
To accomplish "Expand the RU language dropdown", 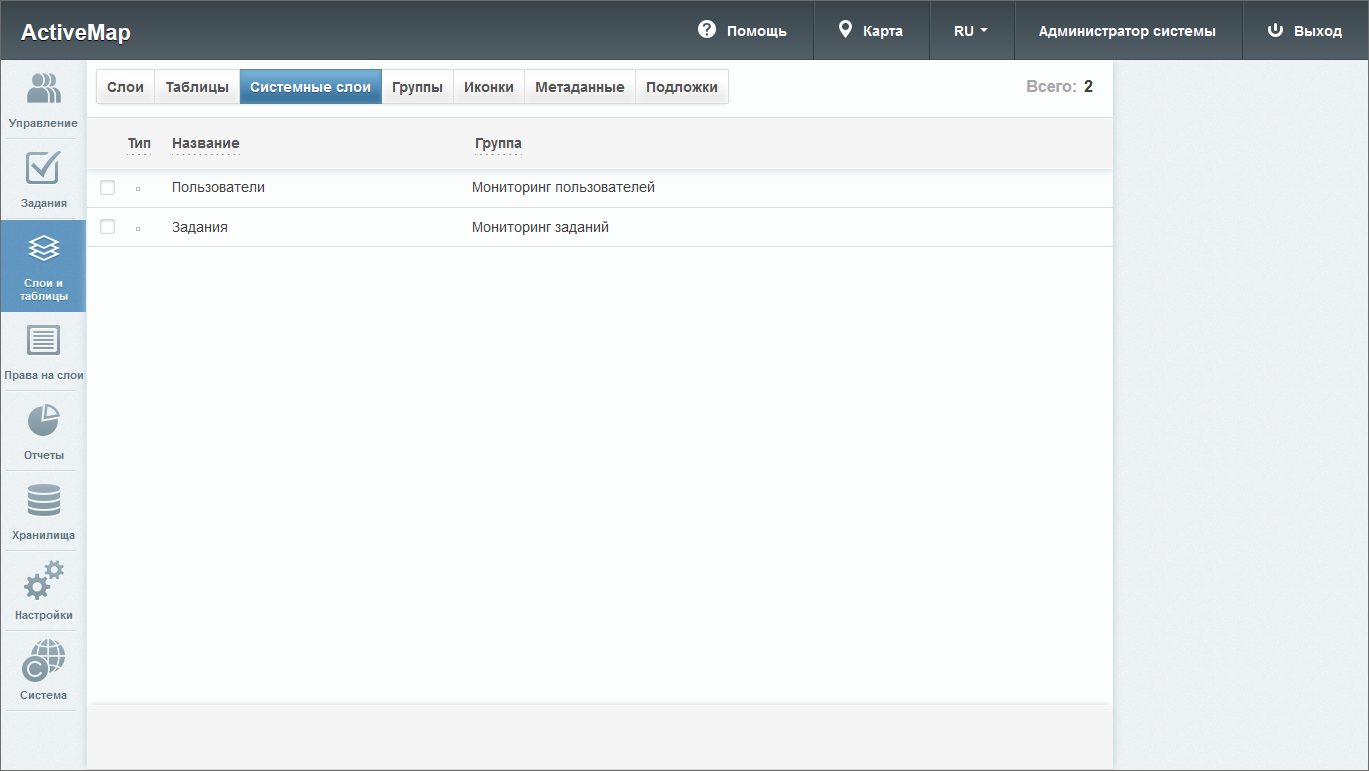I will tap(970, 31).
